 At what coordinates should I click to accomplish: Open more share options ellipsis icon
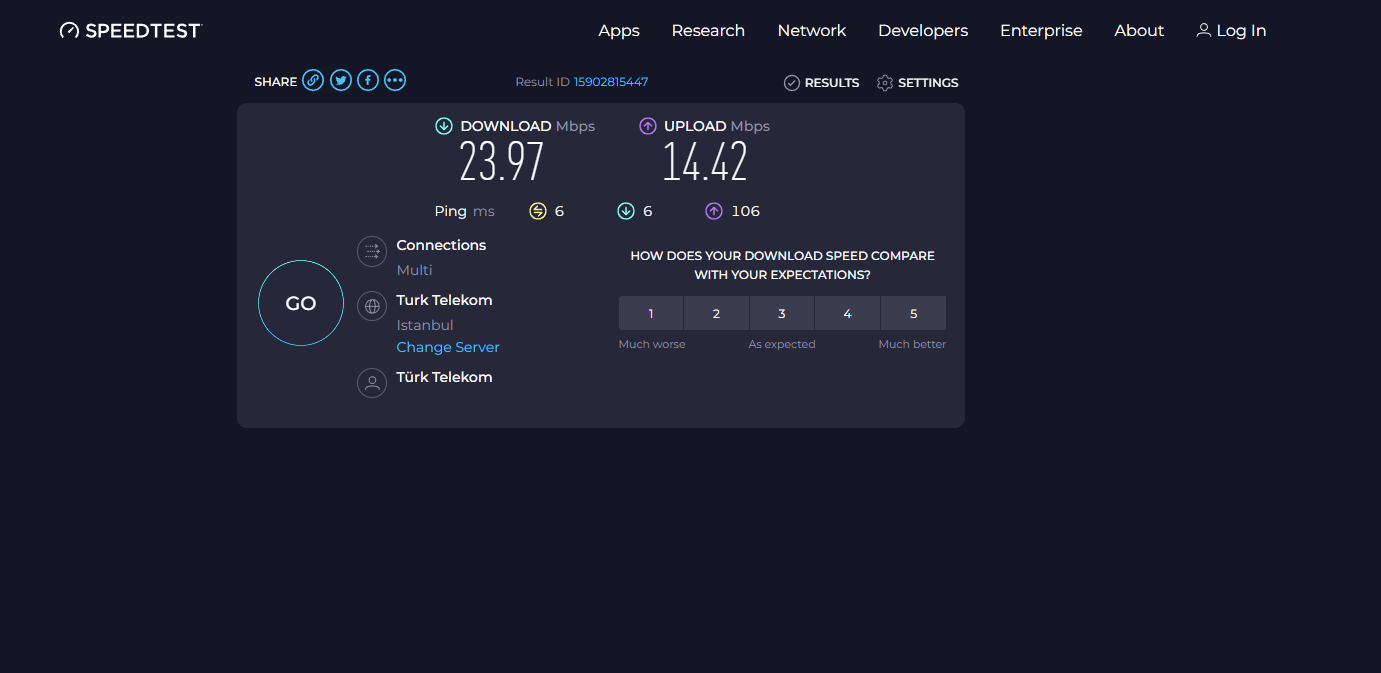click(395, 81)
